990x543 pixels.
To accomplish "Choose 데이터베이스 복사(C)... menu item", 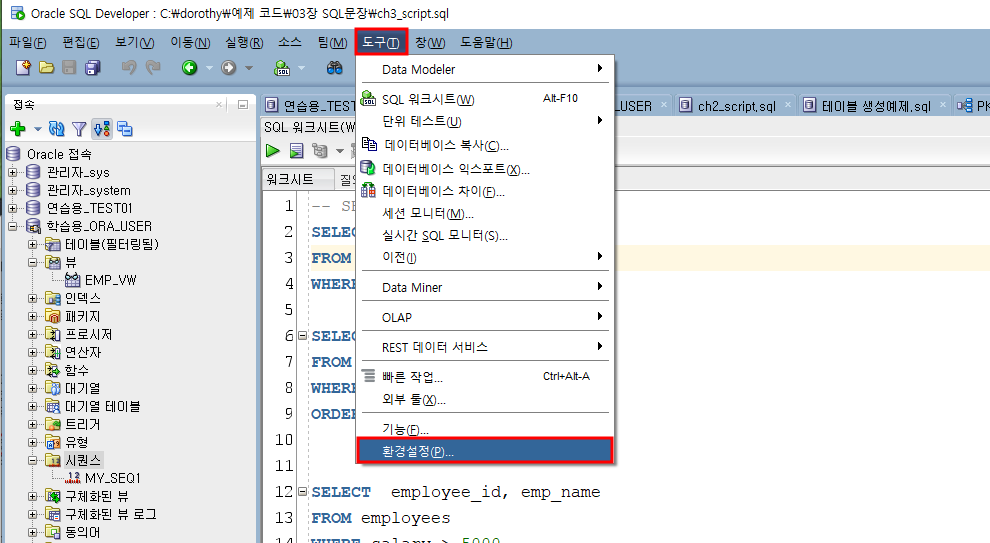I will coord(485,145).
